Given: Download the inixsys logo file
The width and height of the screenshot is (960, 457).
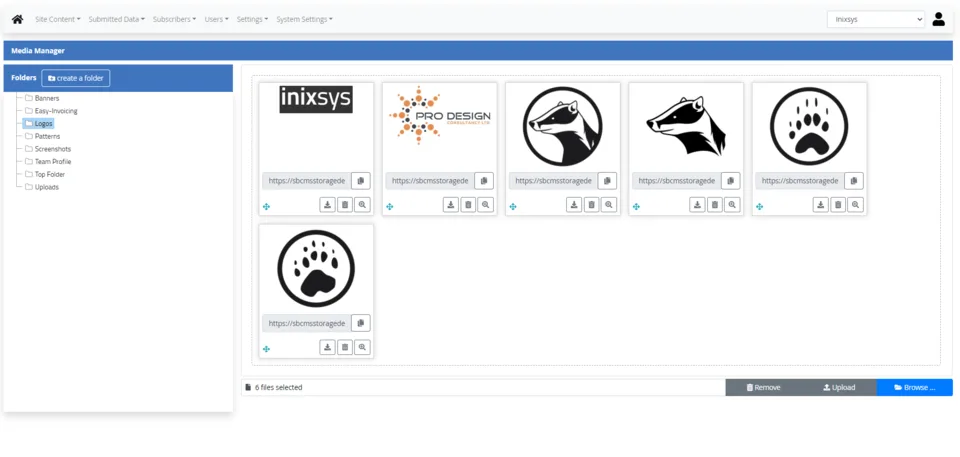Looking at the screenshot, I should 328,205.
